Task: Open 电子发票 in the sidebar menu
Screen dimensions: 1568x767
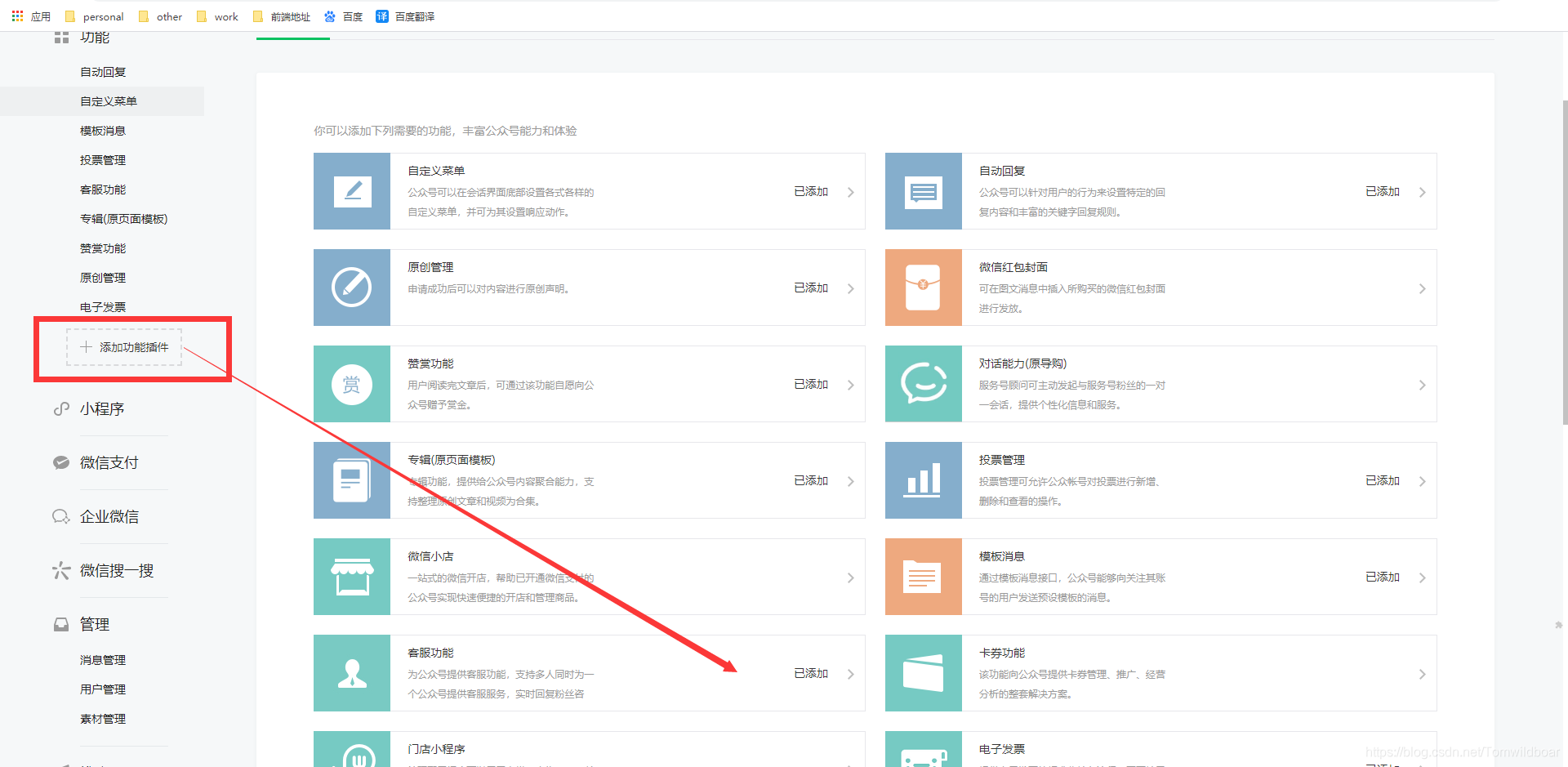Action: point(103,307)
